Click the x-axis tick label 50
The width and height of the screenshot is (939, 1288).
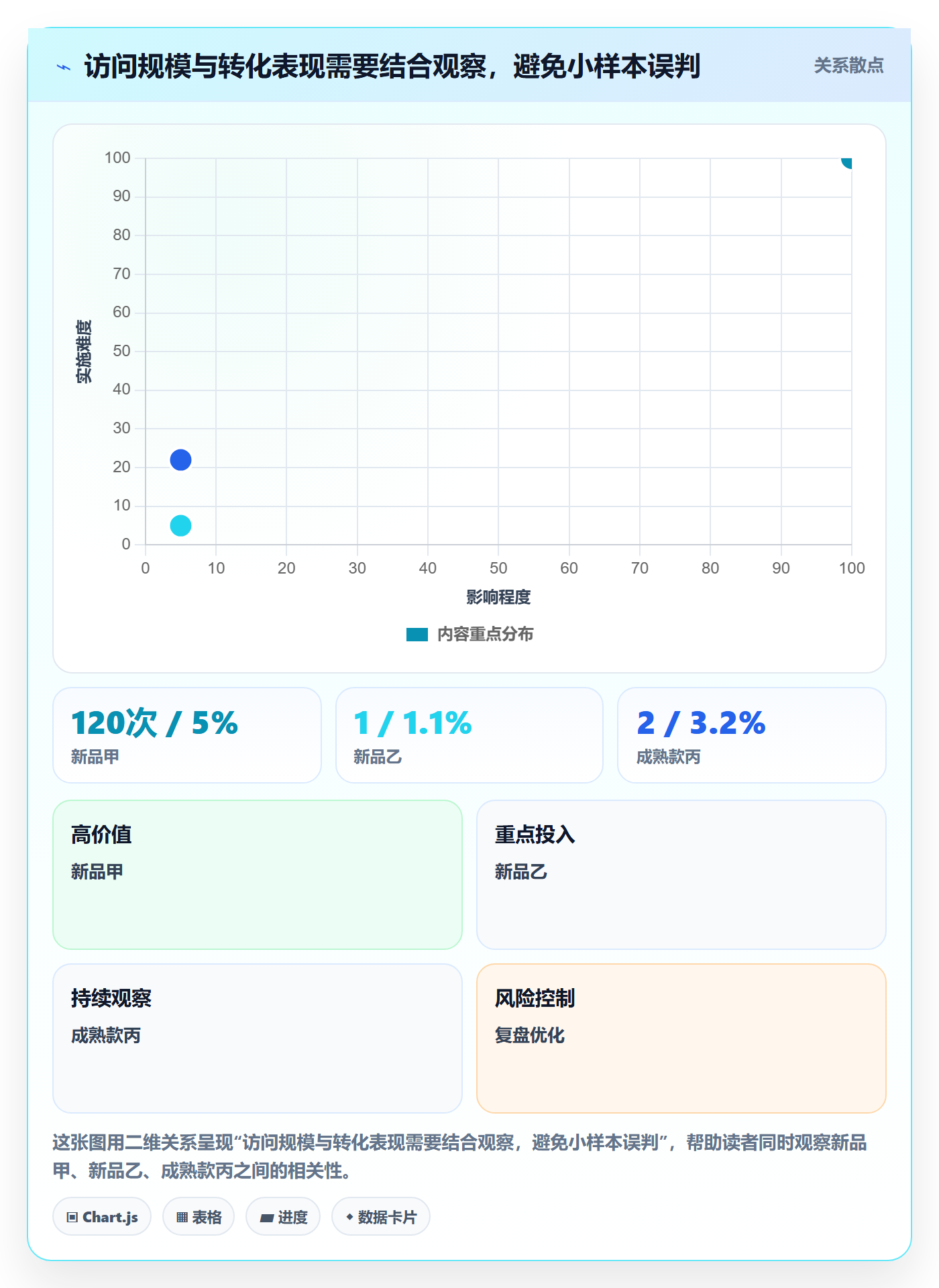pos(498,568)
